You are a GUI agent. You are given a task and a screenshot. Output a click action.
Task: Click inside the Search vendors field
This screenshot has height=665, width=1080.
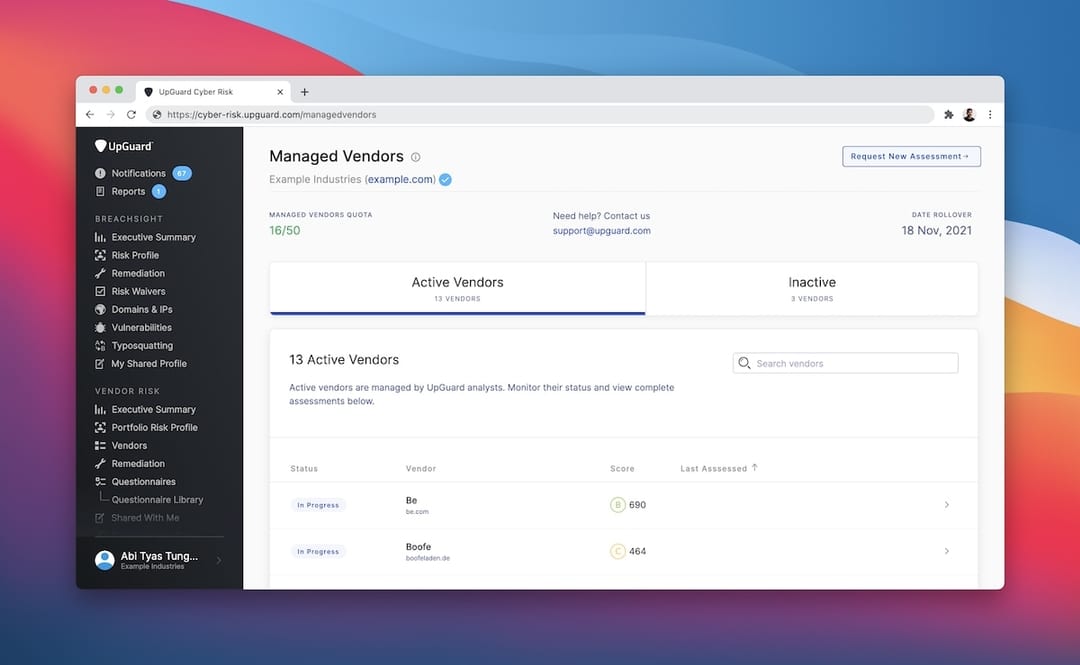click(x=845, y=362)
